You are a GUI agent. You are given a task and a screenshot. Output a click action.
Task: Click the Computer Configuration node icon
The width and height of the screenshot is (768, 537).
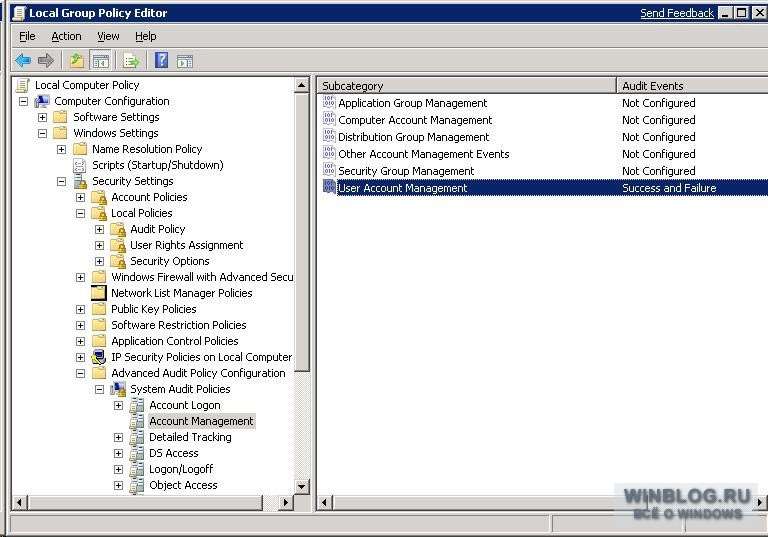42,101
